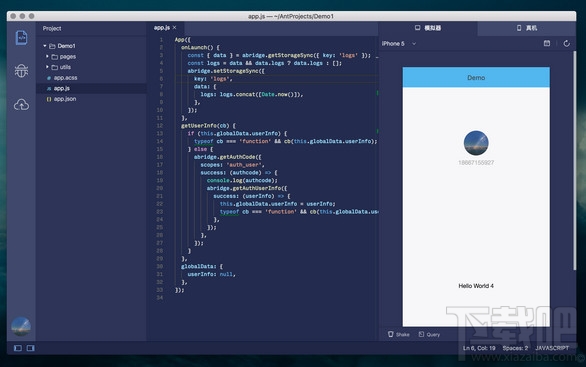
Task: Click the cloud upload icon
Action: click(x=21, y=105)
